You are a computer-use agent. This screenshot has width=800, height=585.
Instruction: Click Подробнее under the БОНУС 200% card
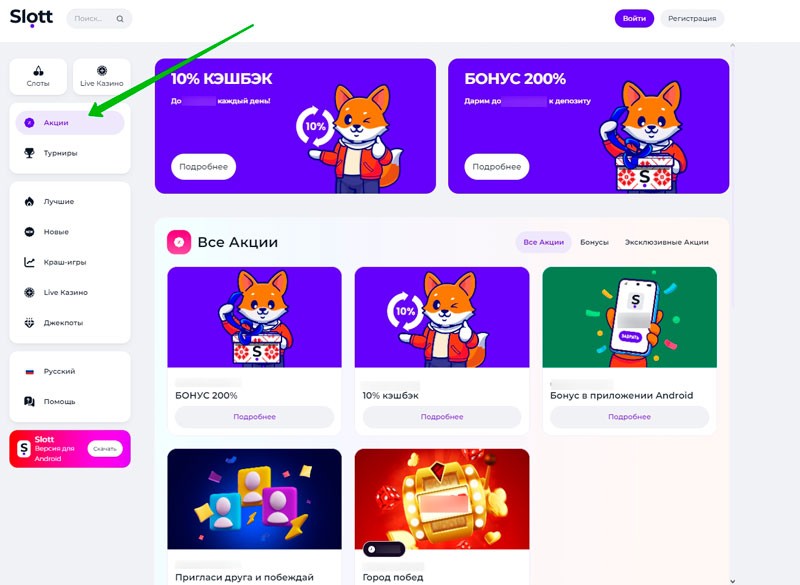click(254, 417)
